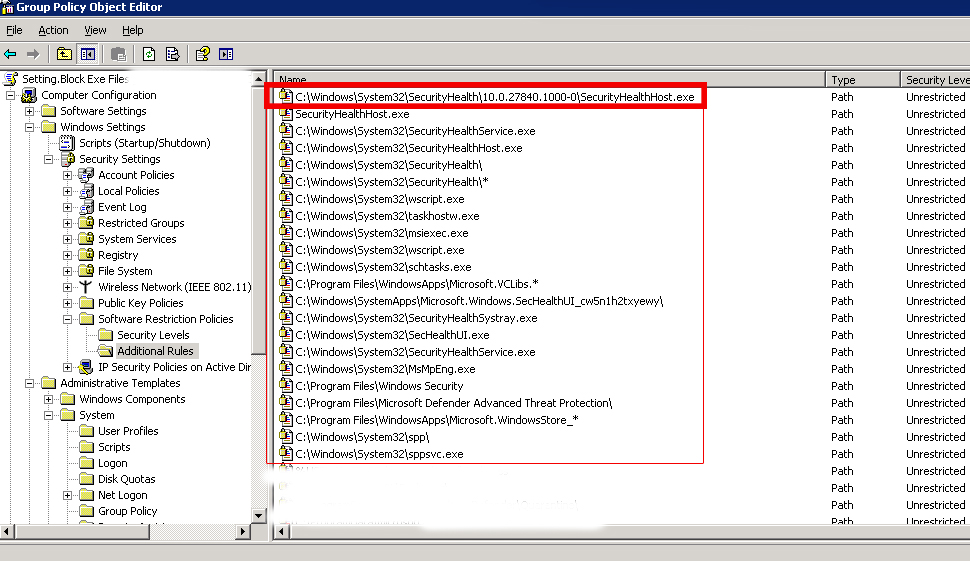Viewport: 970px width, 561px height.
Task: Select the User Profiles tree folder
Action: point(128,431)
